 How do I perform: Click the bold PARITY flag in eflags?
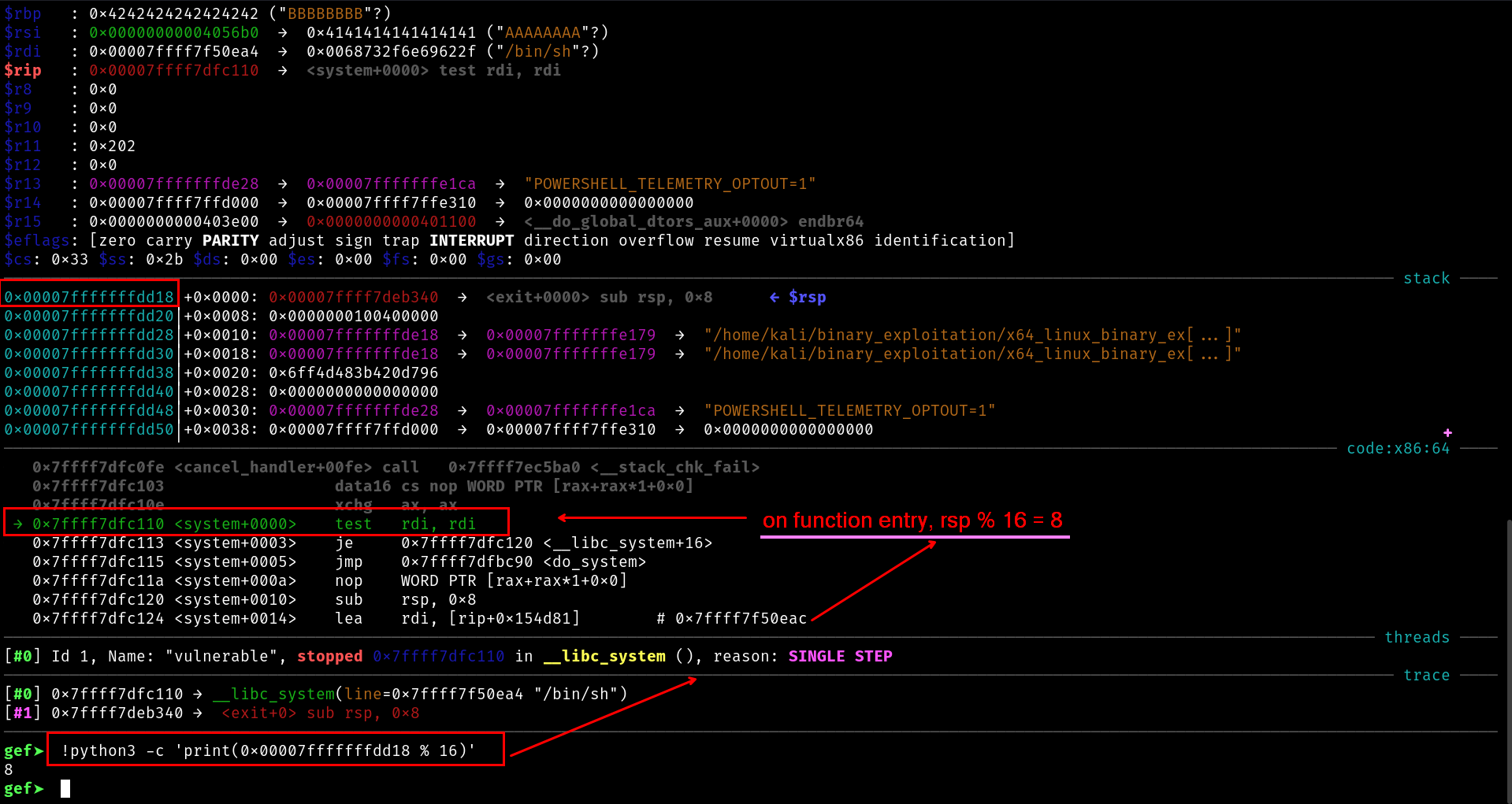pos(230,240)
